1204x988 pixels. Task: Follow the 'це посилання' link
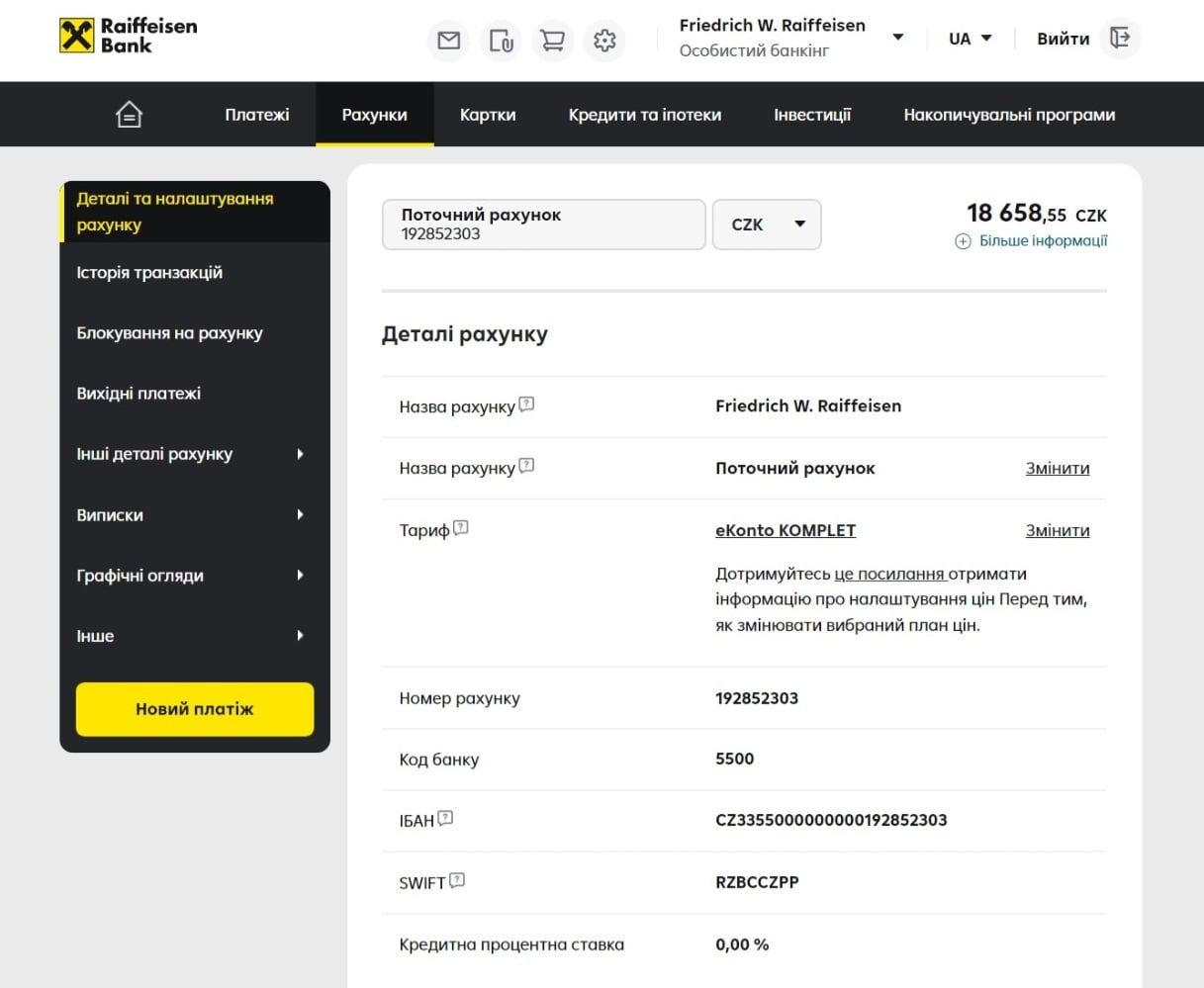tap(890, 574)
